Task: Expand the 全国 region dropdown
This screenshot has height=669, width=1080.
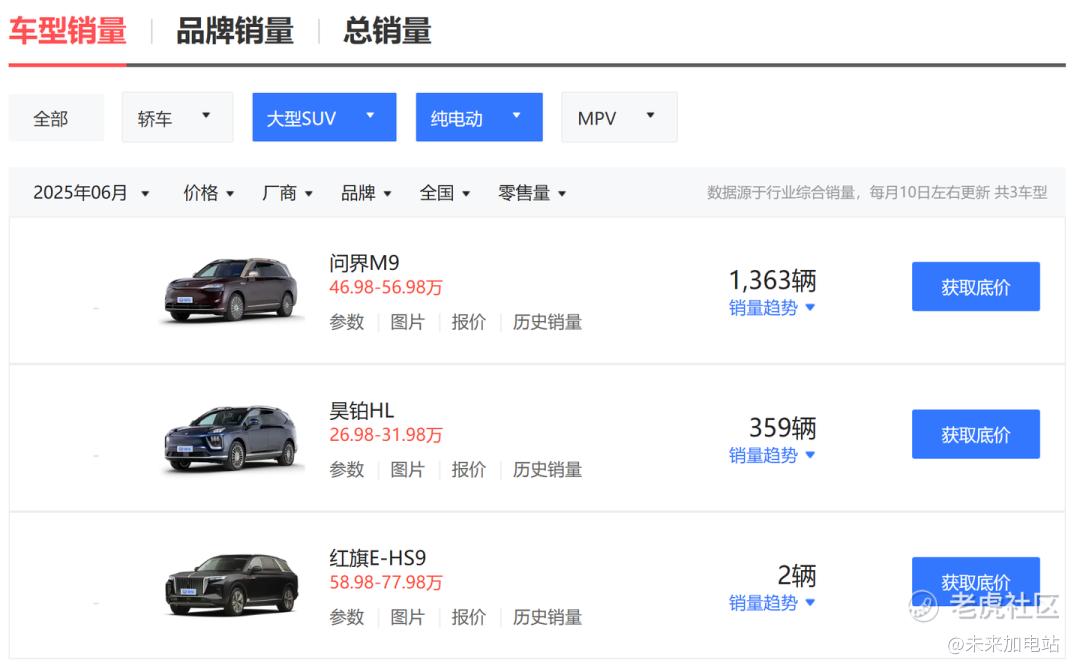Action: [445, 193]
